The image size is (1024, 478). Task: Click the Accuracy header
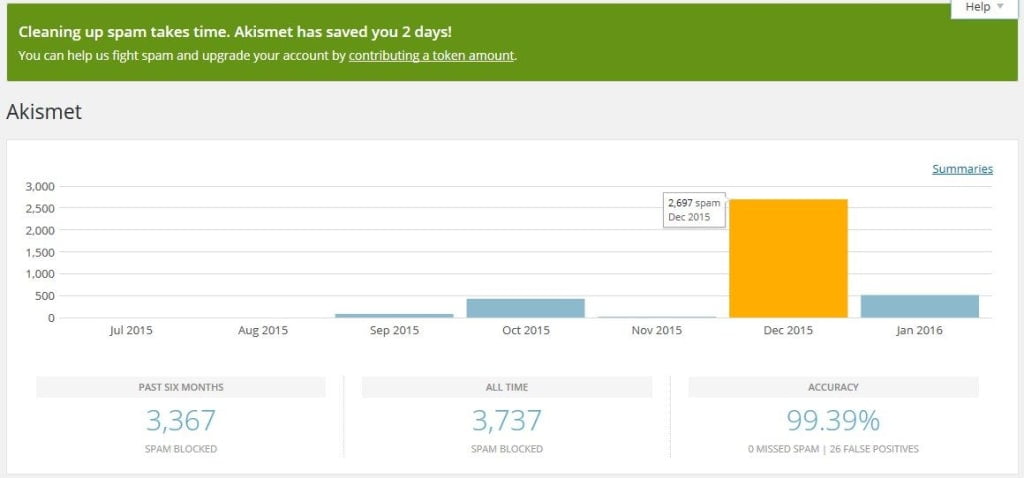833,387
